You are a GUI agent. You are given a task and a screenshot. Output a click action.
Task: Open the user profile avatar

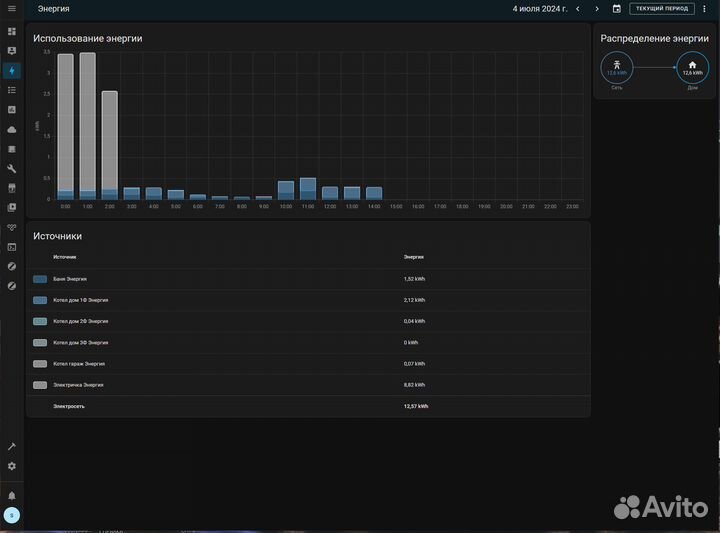point(12,515)
